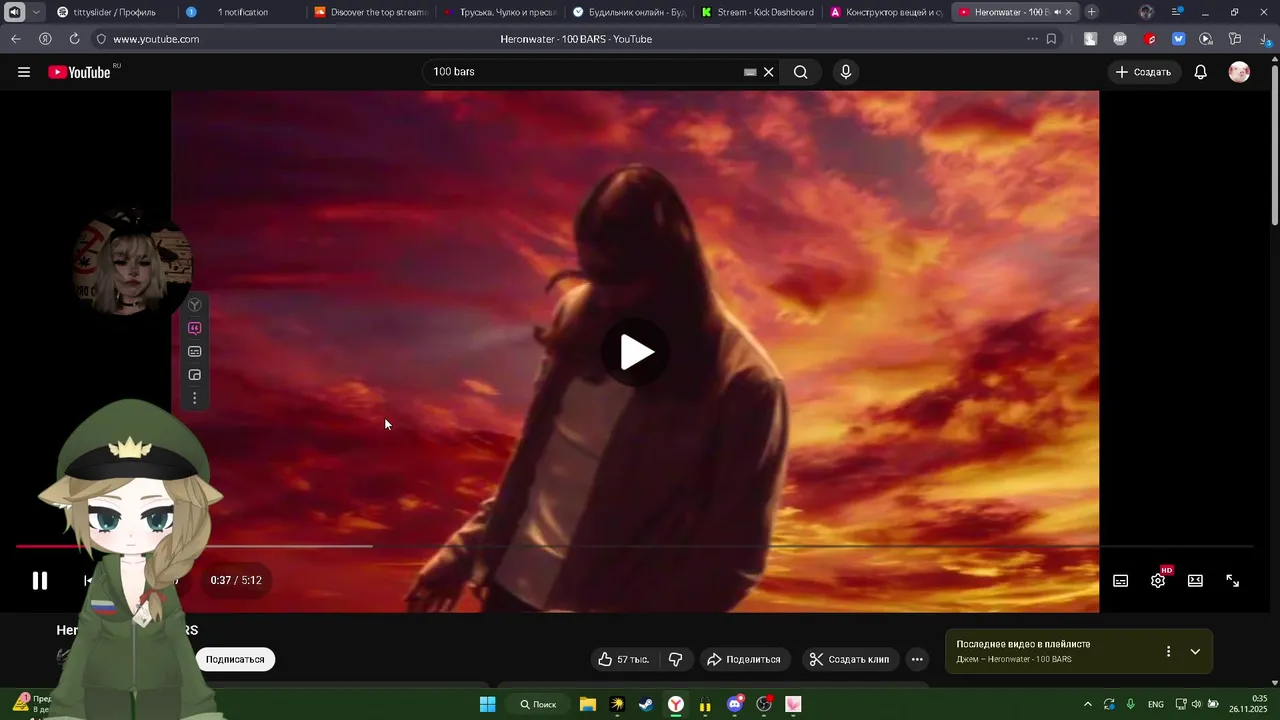This screenshot has height=720, width=1280.
Task: Open OBS Studio from taskbar
Action: coord(765,704)
